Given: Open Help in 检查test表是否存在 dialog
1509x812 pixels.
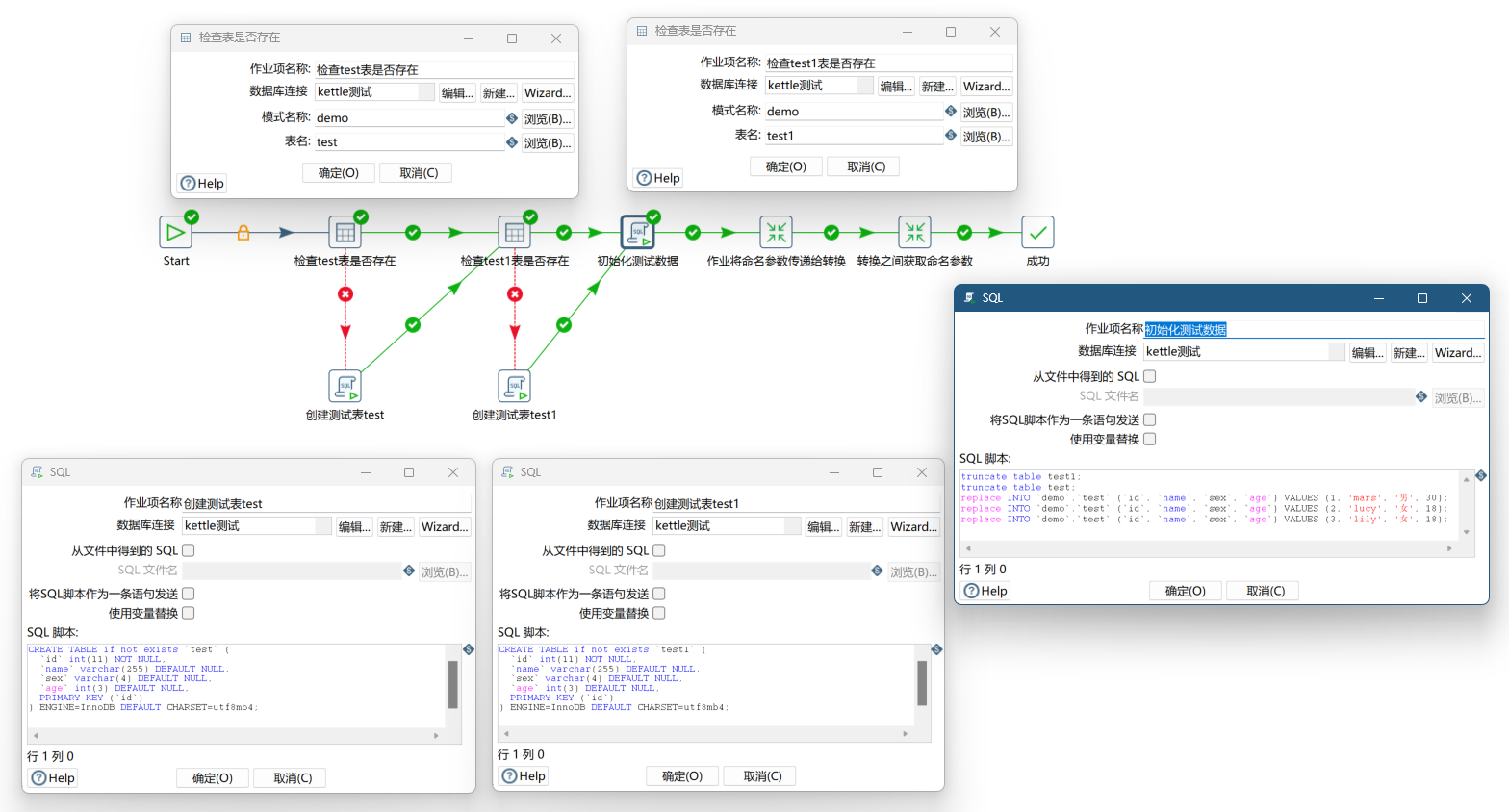Looking at the screenshot, I should click(202, 184).
